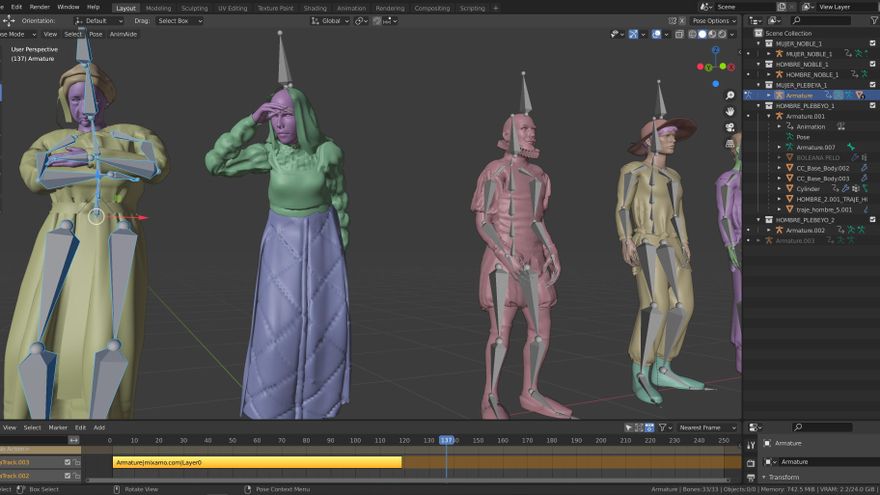
Task: Switch to the UV Editing workspace tab
Action: [x=232, y=8]
